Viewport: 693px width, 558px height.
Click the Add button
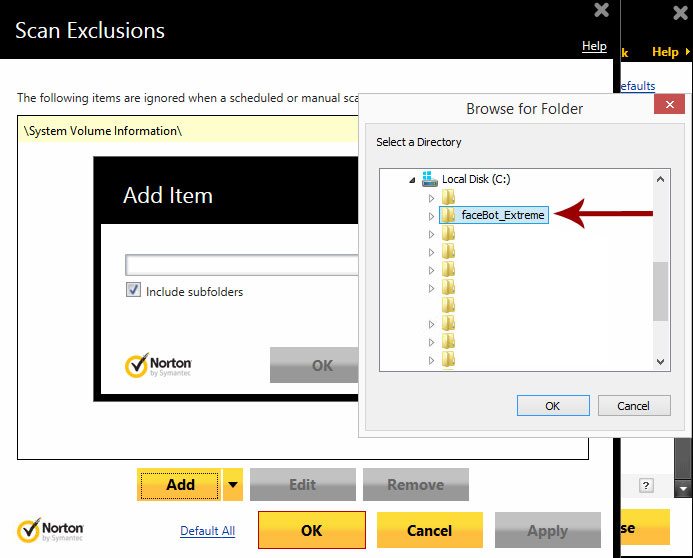[179, 485]
